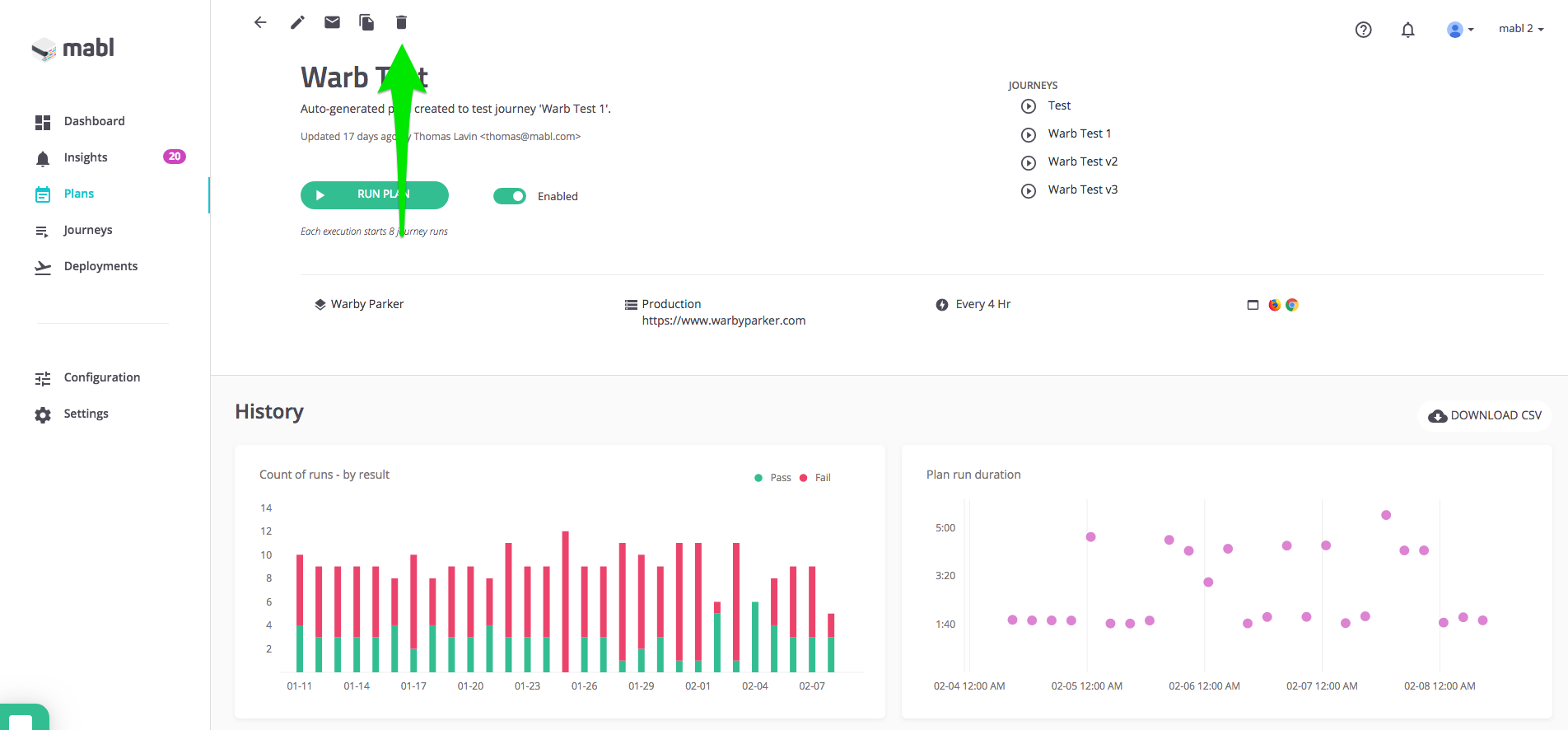Click the Deployments plane icon
Viewport: 1568px width, 730px height.
[x=43, y=267]
